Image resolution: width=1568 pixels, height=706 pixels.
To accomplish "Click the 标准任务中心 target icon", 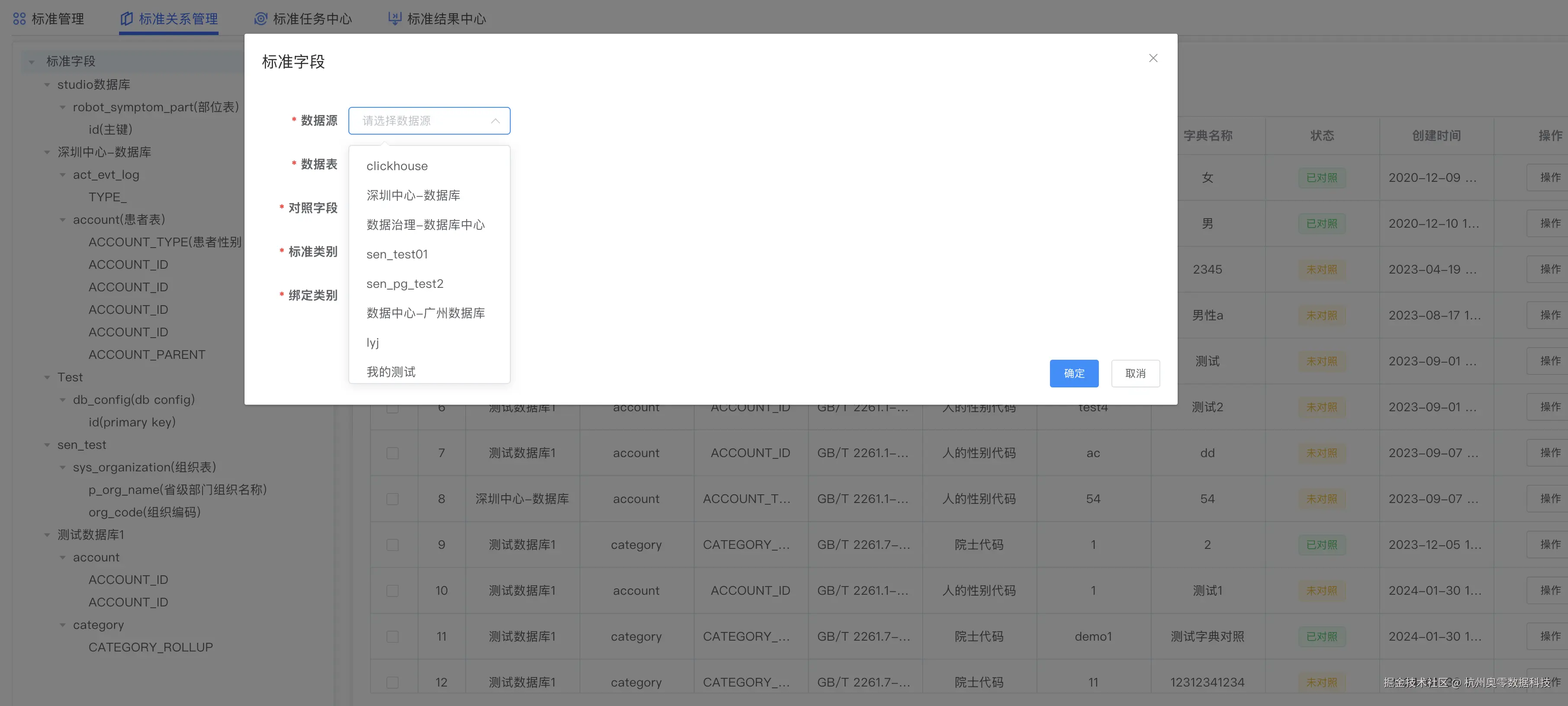I will pos(261,19).
